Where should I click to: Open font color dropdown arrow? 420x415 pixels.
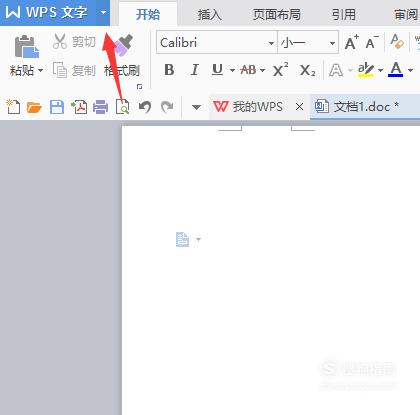(410, 70)
